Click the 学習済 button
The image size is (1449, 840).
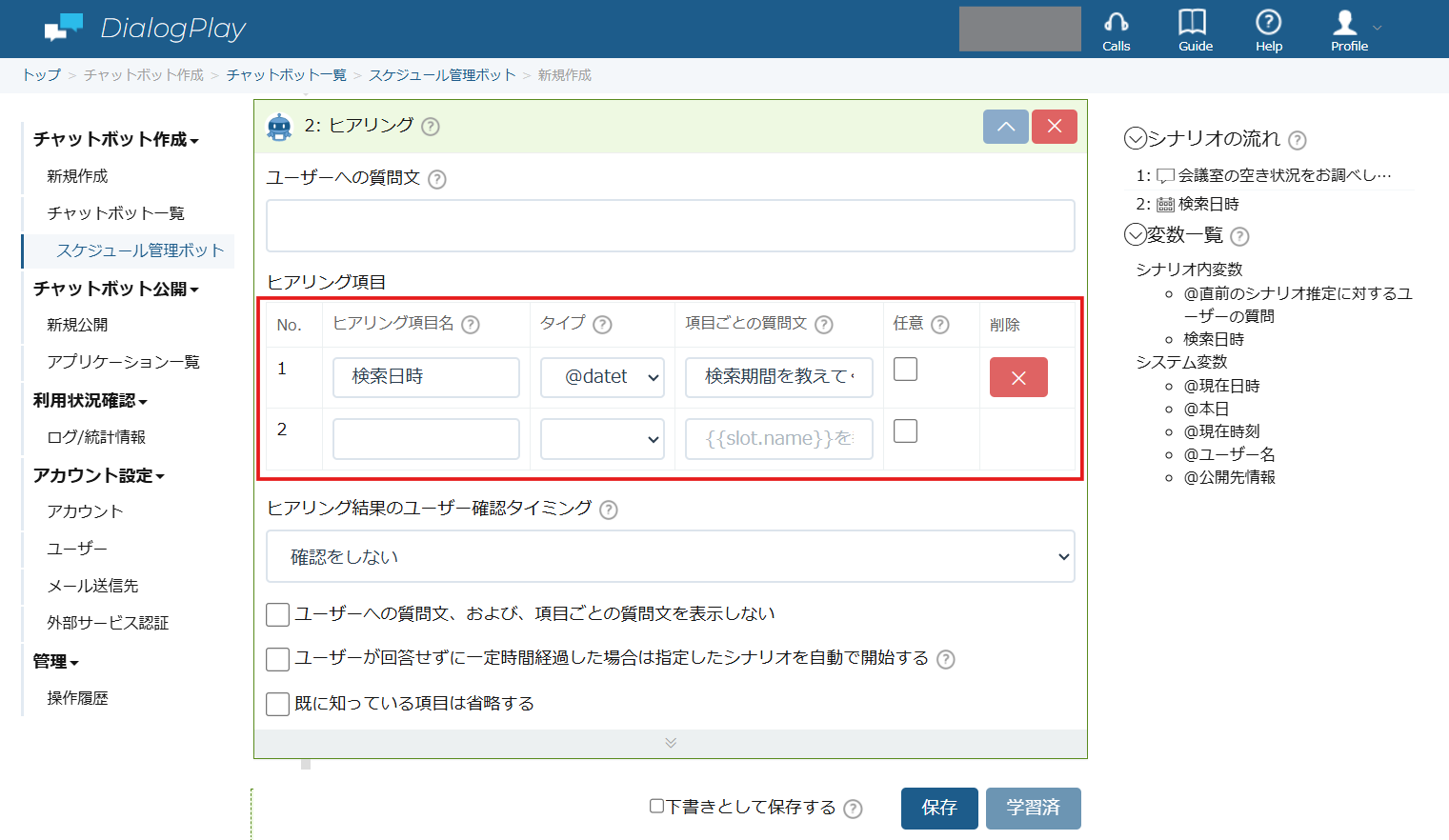point(1033,809)
